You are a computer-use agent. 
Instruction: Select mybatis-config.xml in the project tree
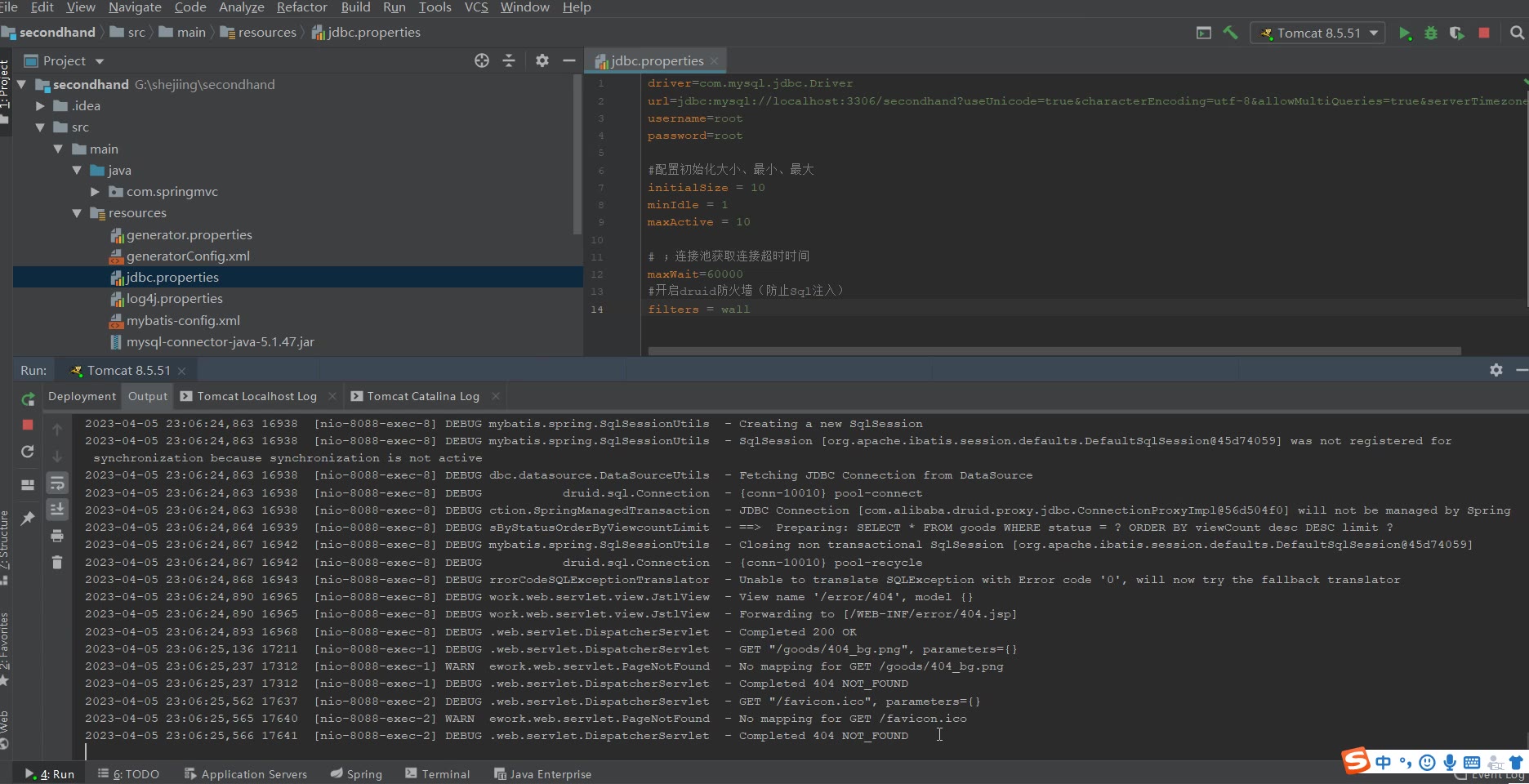coord(183,321)
